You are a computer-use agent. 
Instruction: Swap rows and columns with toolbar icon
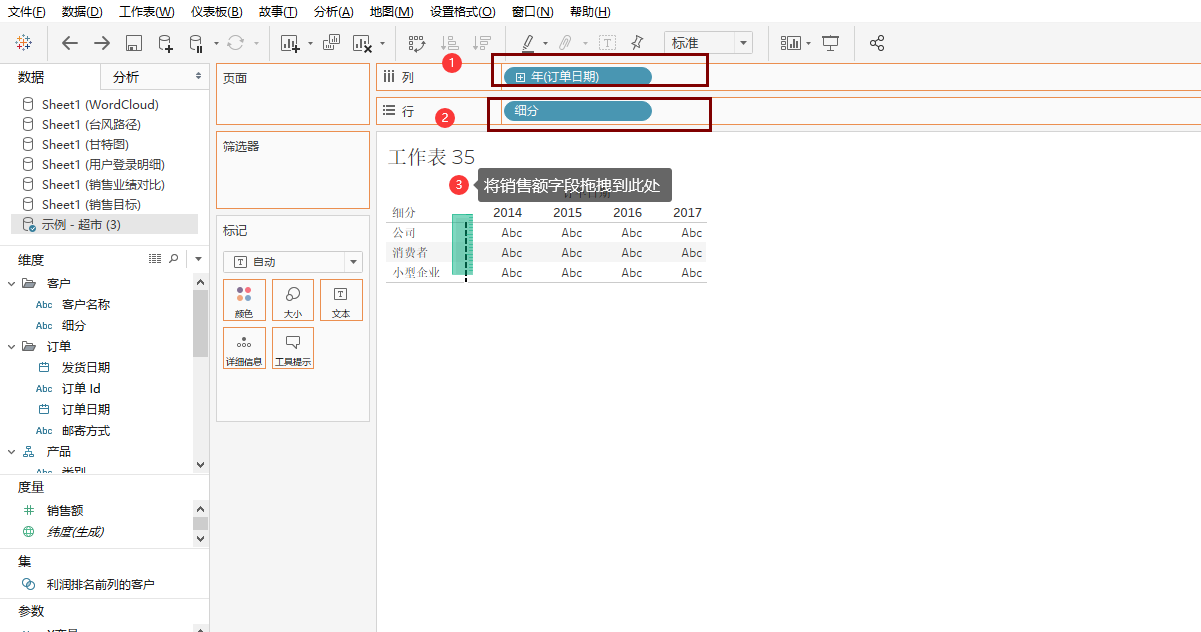point(417,43)
